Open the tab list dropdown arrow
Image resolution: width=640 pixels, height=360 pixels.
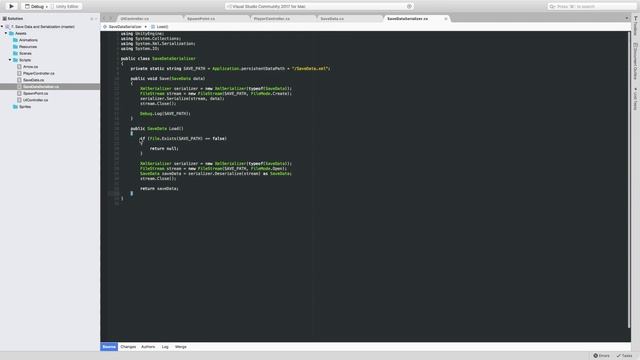point(627,18)
